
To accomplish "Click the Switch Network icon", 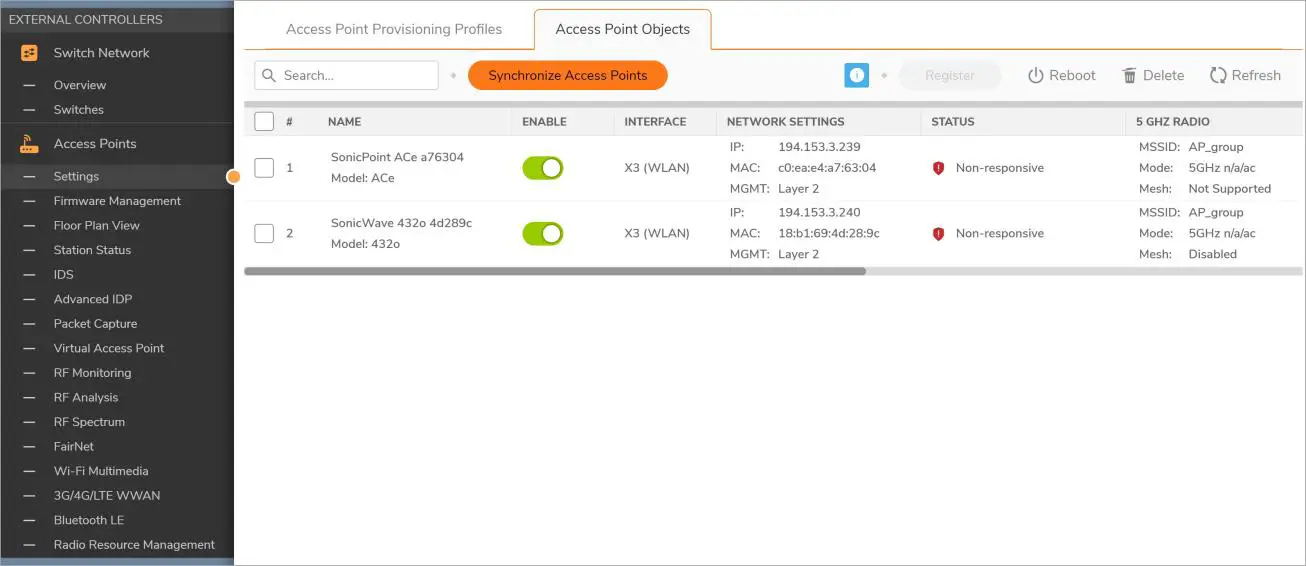I will pyautogui.click(x=29, y=53).
